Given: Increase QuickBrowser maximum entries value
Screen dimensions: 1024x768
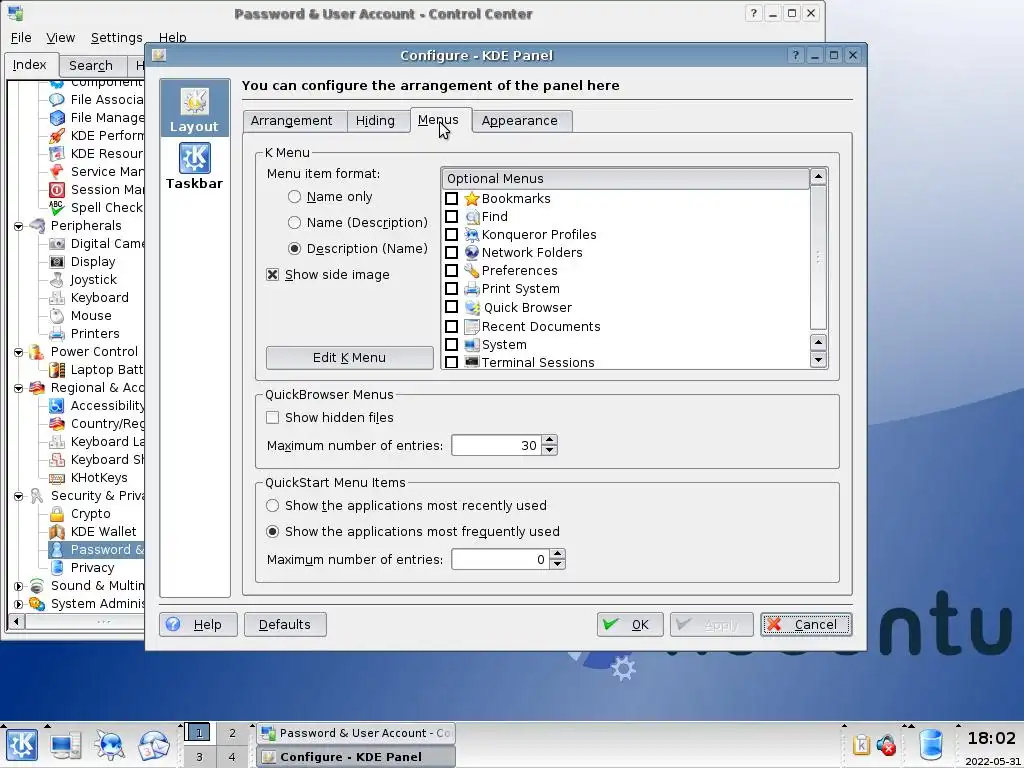Looking at the screenshot, I should (550, 441).
